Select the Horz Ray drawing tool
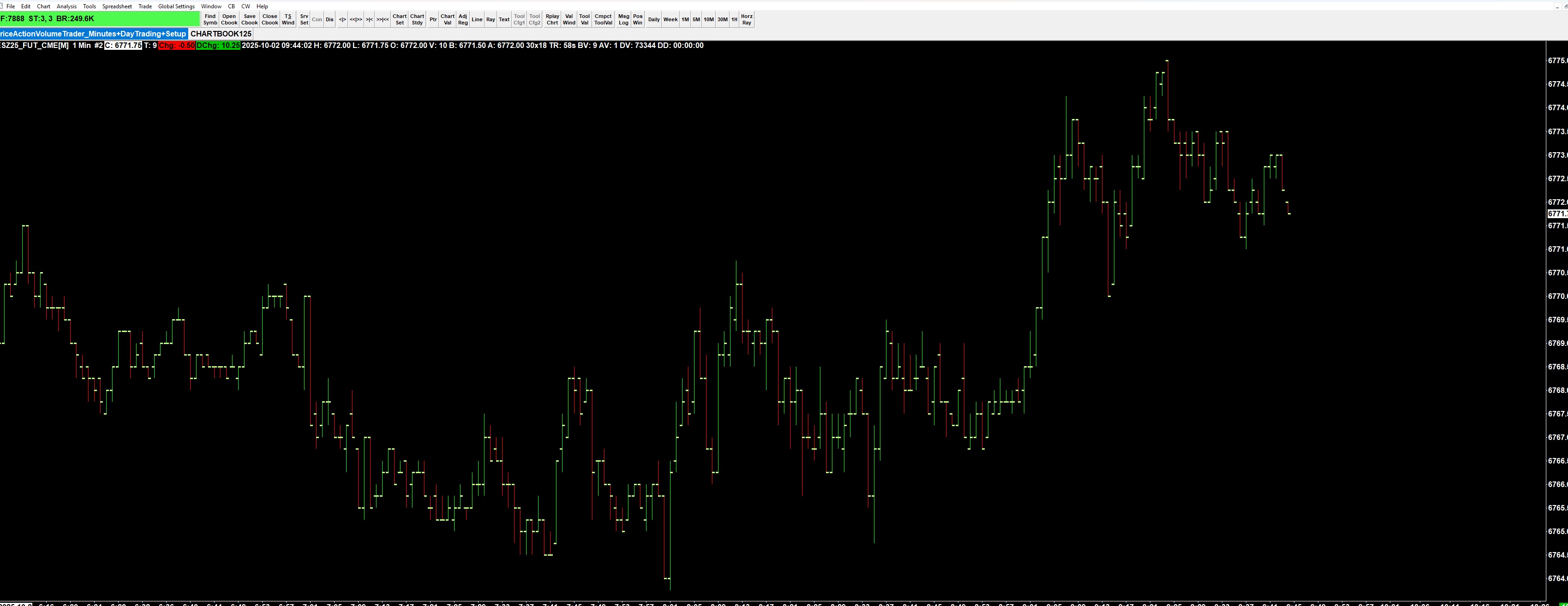This screenshot has height=606, width=1568. click(x=746, y=19)
